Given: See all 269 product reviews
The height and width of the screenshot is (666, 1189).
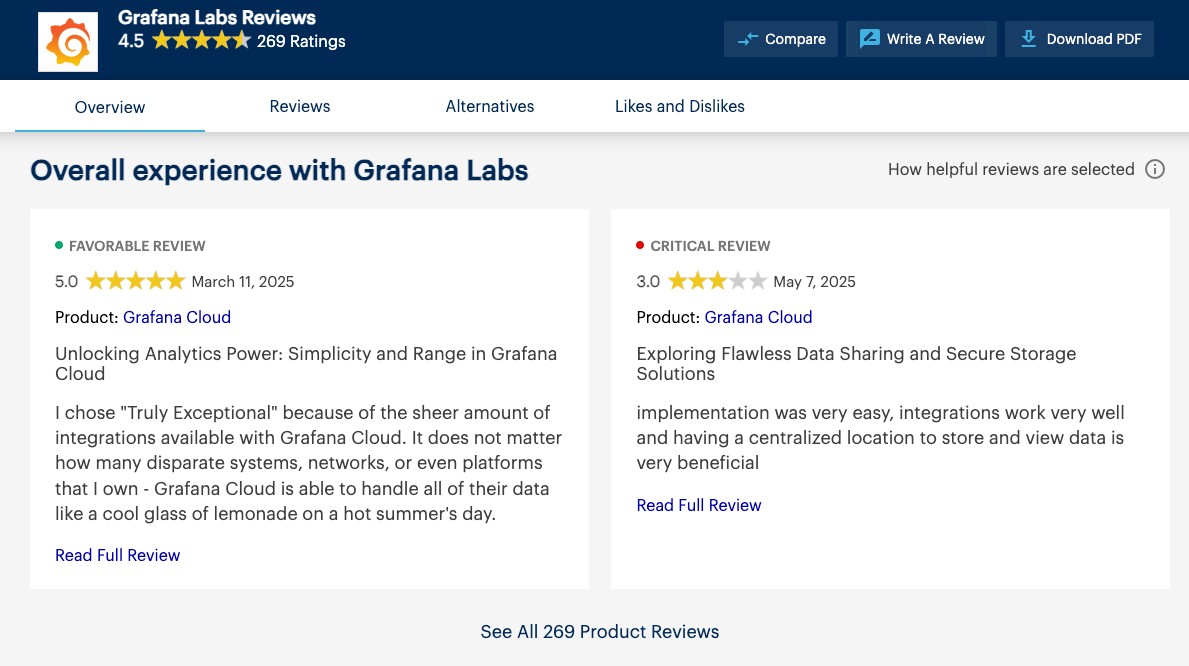Looking at the screenshot, I should coord(600,632).
